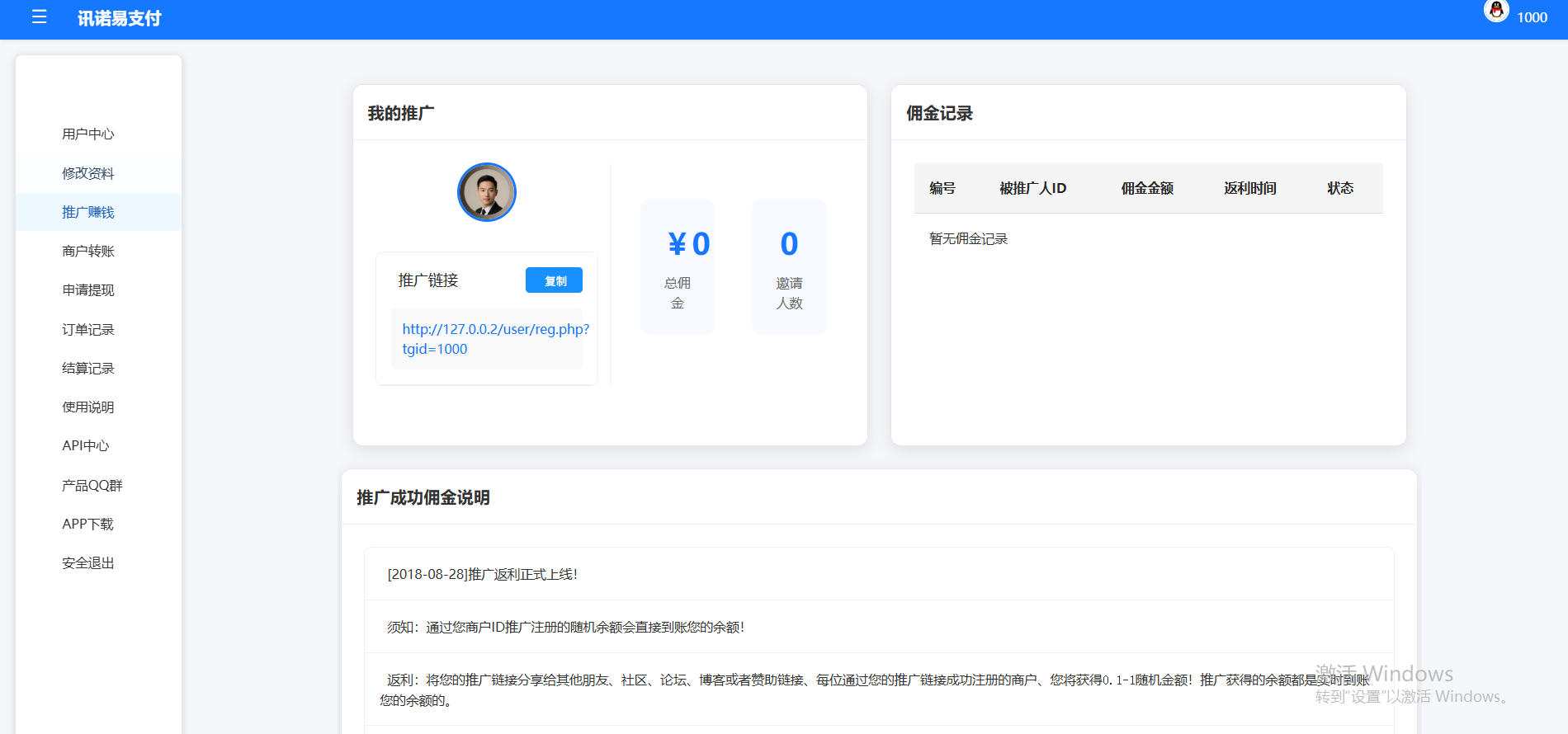Click 安全退出 to log out

[x=88, y=563]
